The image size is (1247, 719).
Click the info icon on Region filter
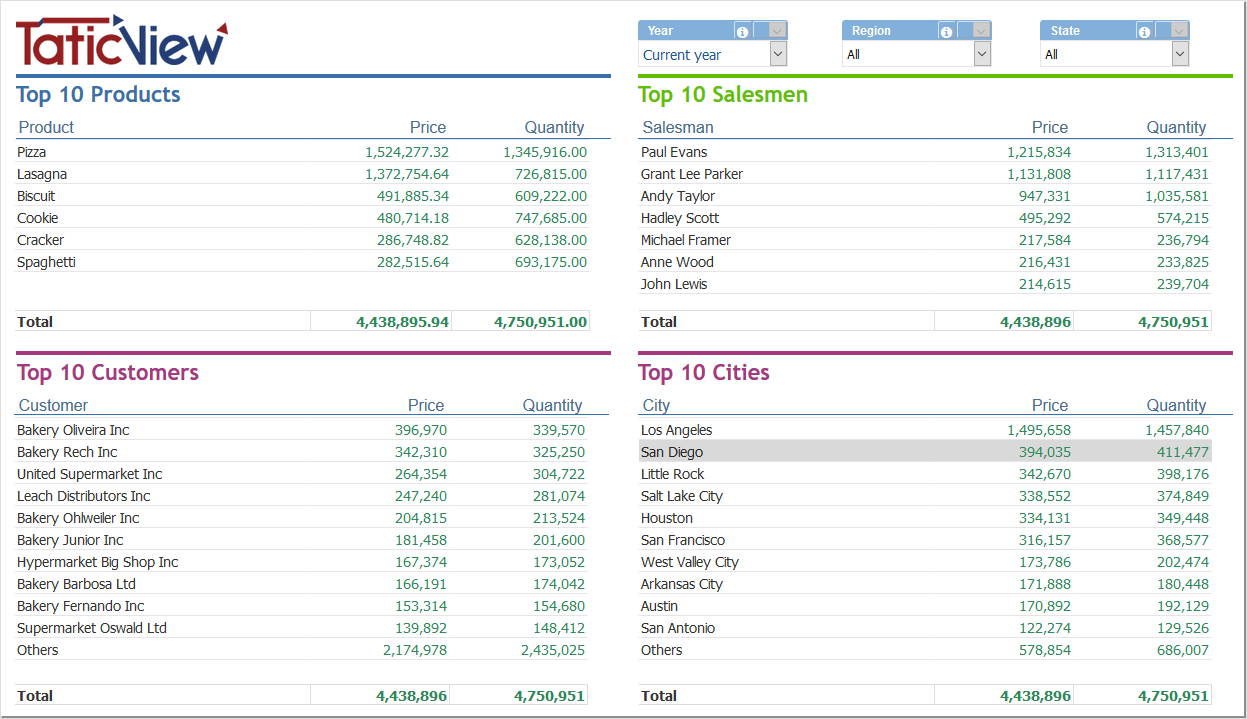946,32
